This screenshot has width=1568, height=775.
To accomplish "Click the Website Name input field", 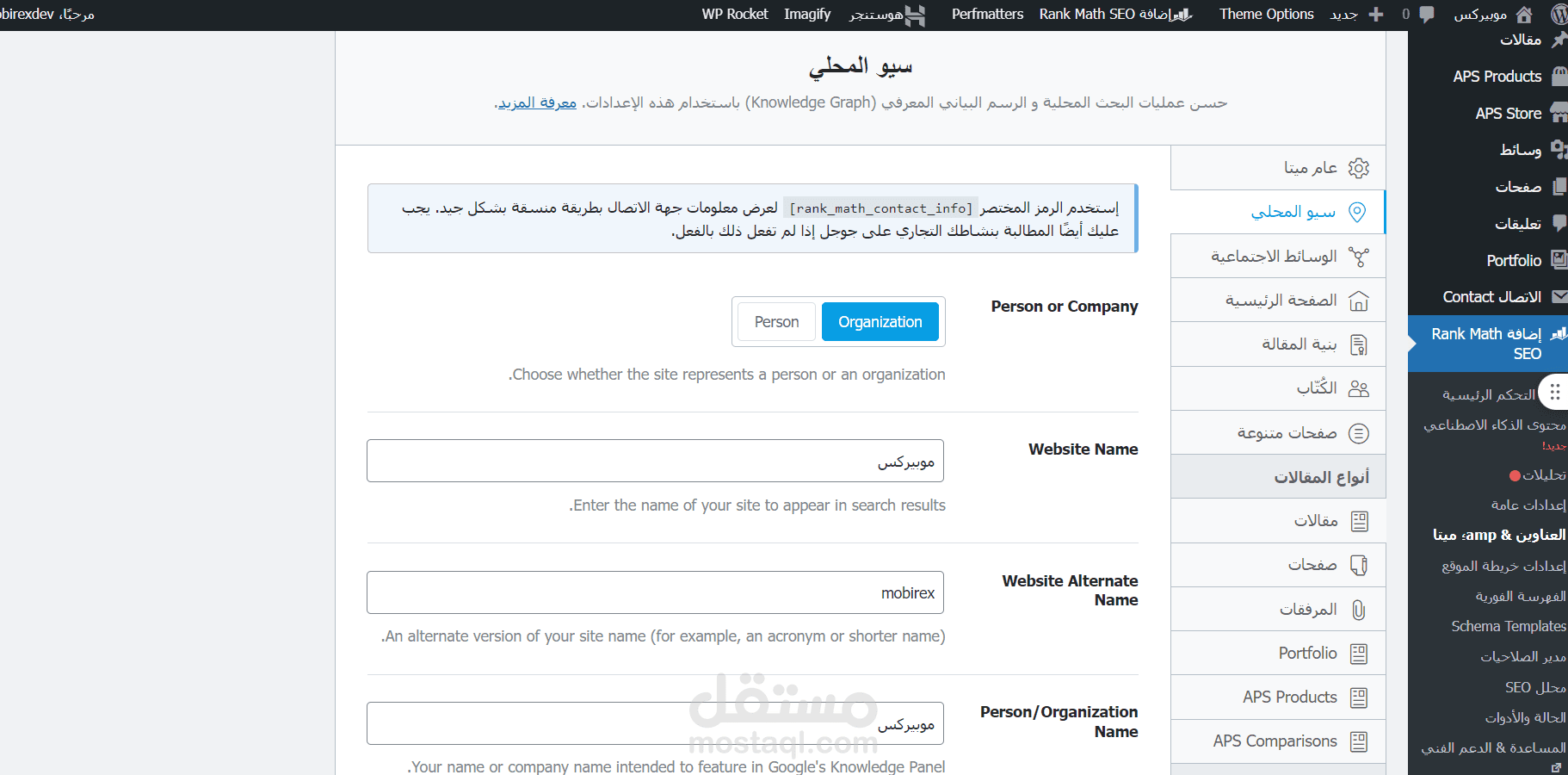I will click(x=655, y=461).
